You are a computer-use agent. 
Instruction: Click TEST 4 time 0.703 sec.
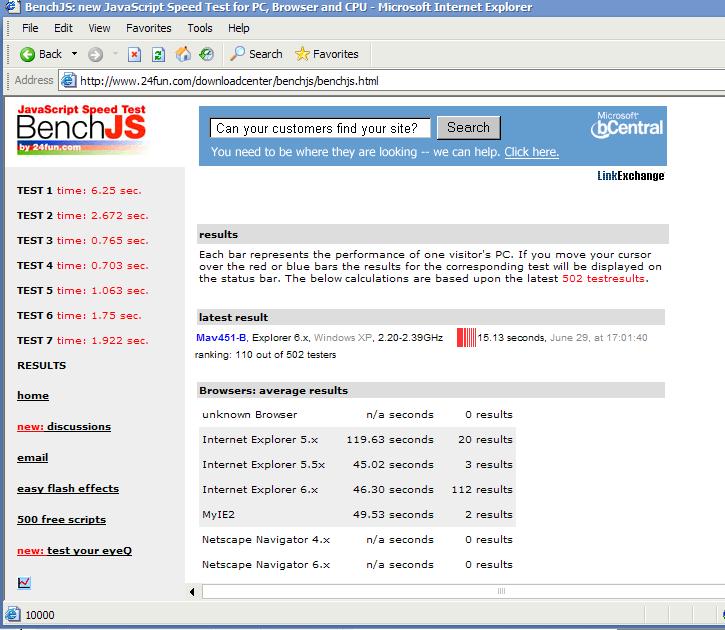(83, 265)
